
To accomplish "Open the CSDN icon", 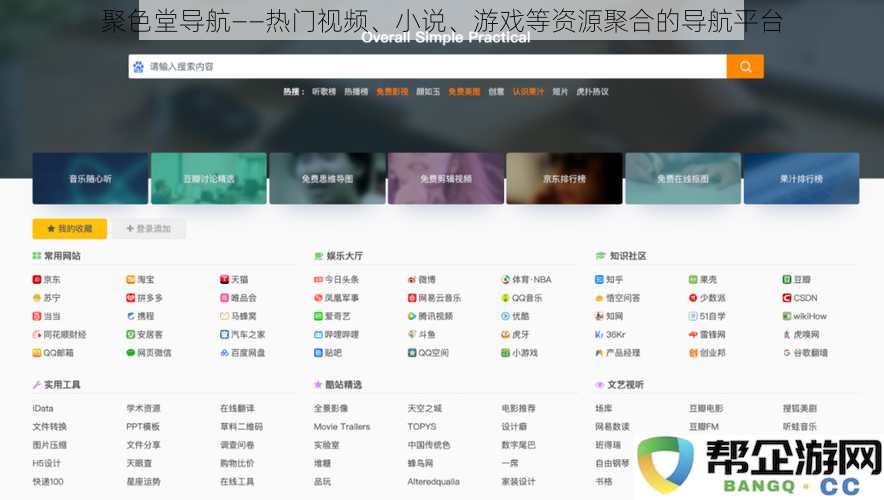I will [x=786, y=298].
